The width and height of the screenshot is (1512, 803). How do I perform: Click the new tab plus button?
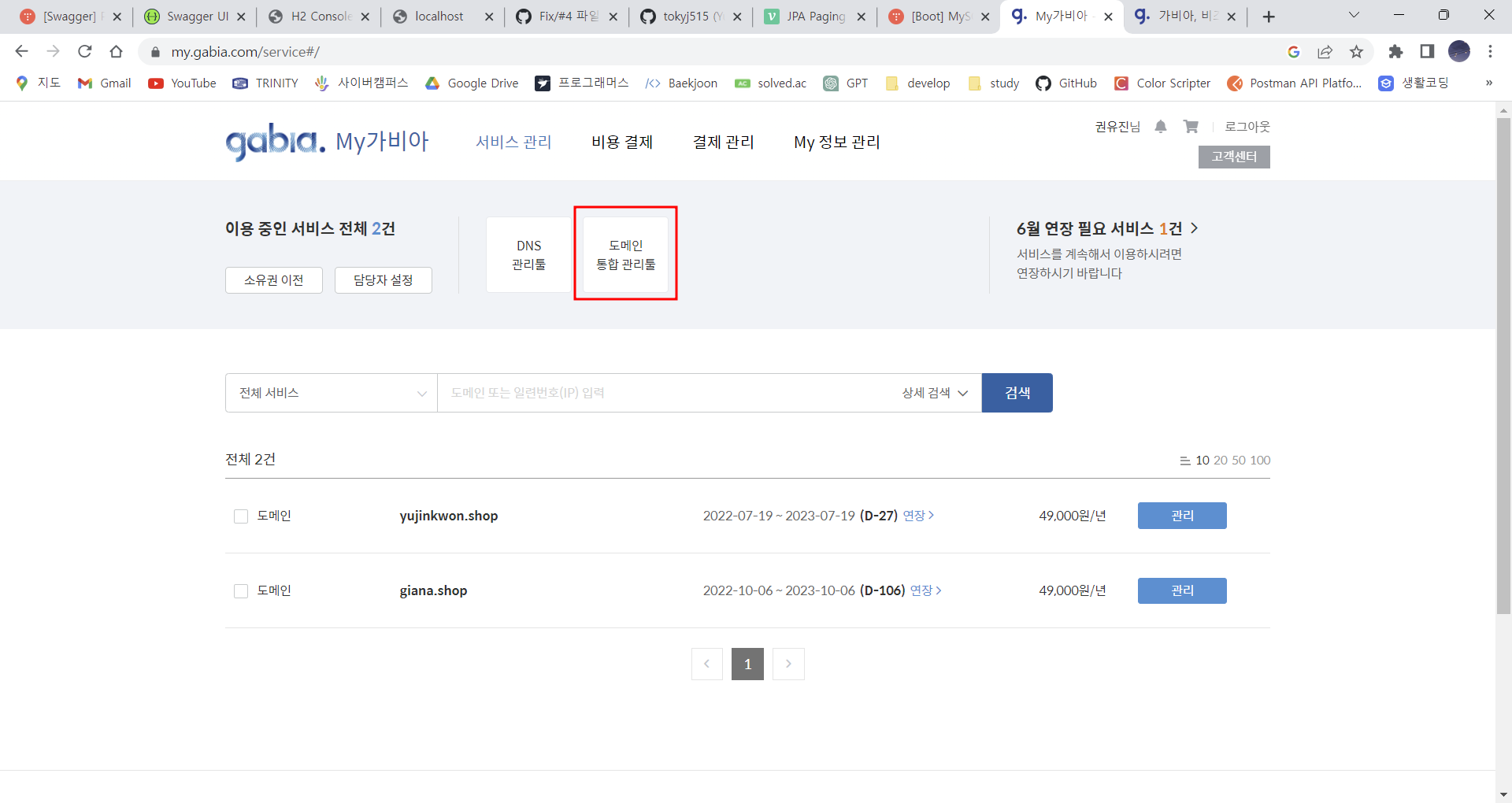1269,17
